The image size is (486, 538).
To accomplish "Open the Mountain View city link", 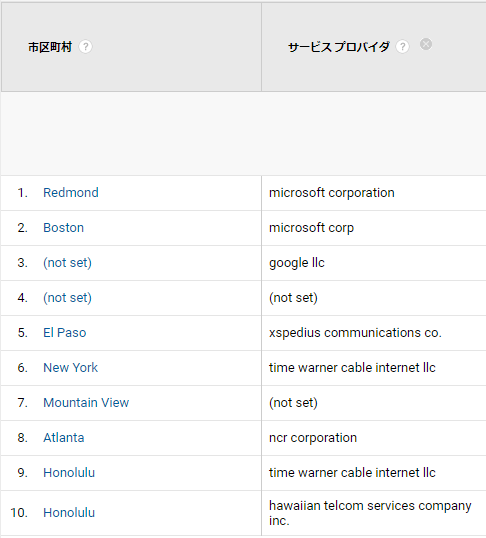I will pyautogui.click(x=86, y=403).
